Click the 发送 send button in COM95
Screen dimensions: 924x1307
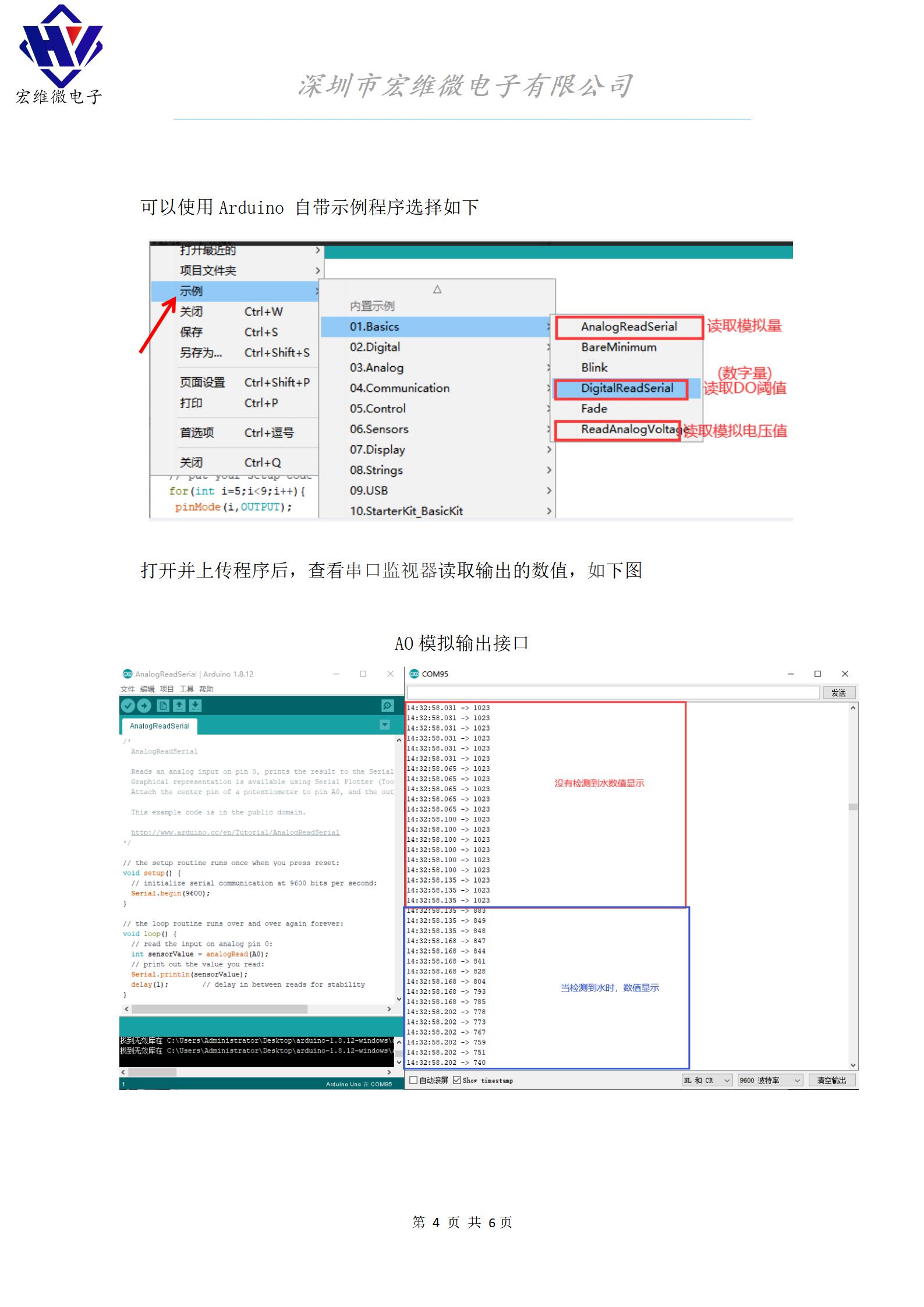point(838,692)
